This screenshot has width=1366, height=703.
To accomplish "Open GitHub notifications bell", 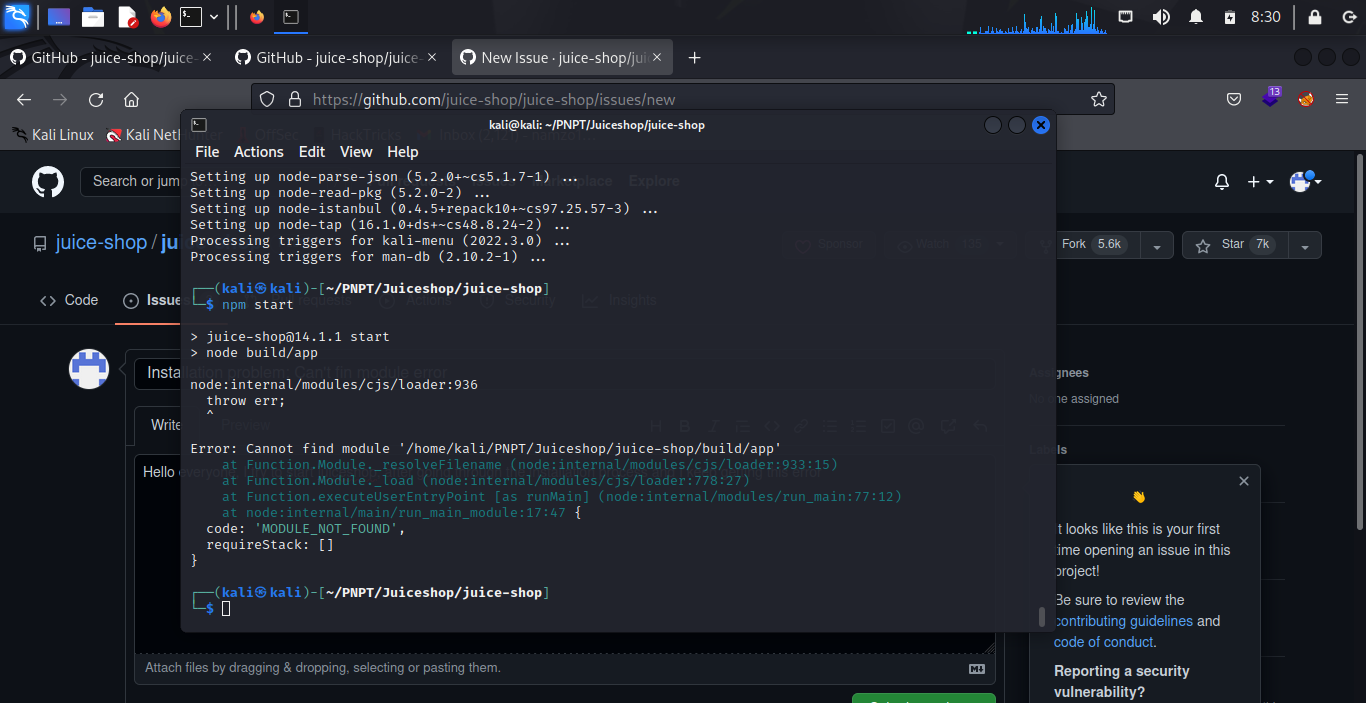I will tap(1222, 182).
